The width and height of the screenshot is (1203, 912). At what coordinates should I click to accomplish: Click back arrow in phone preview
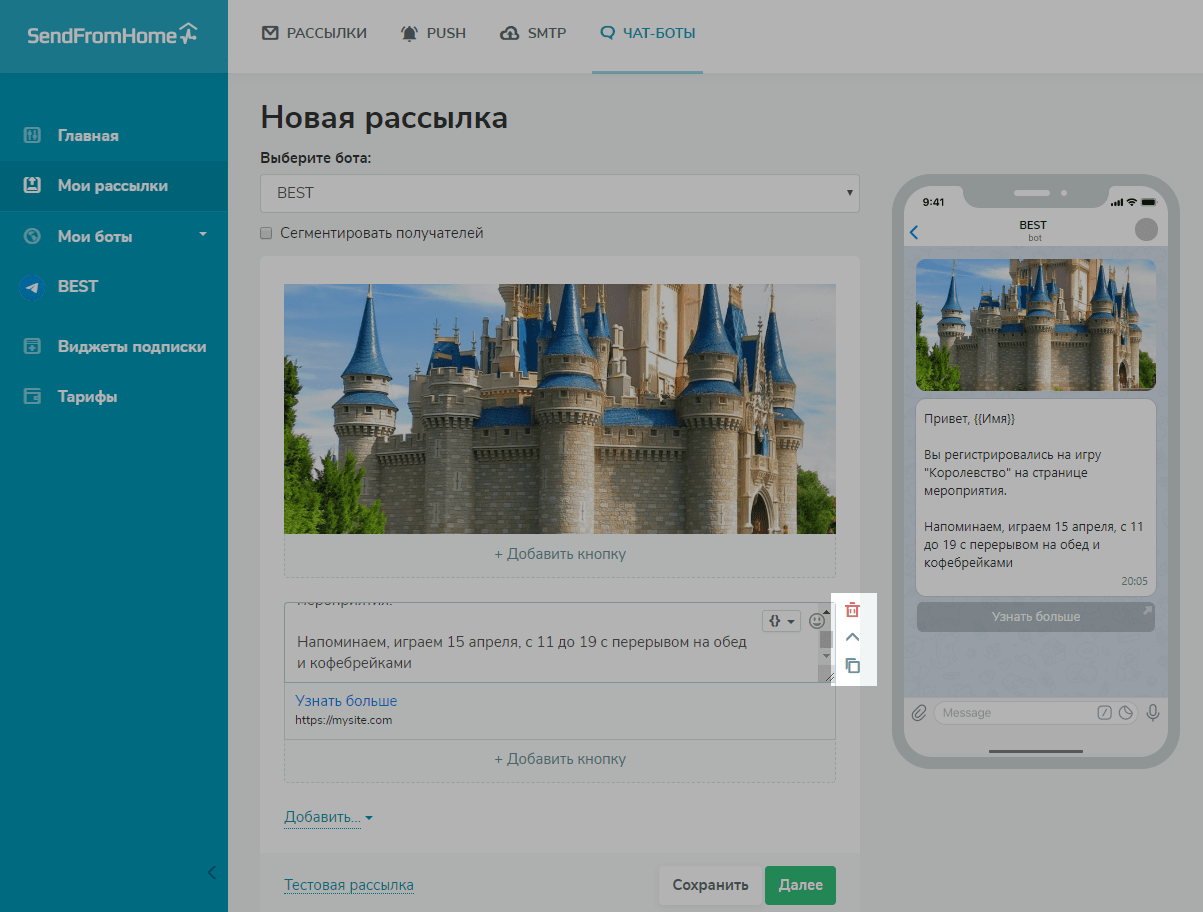click(914, 233)
